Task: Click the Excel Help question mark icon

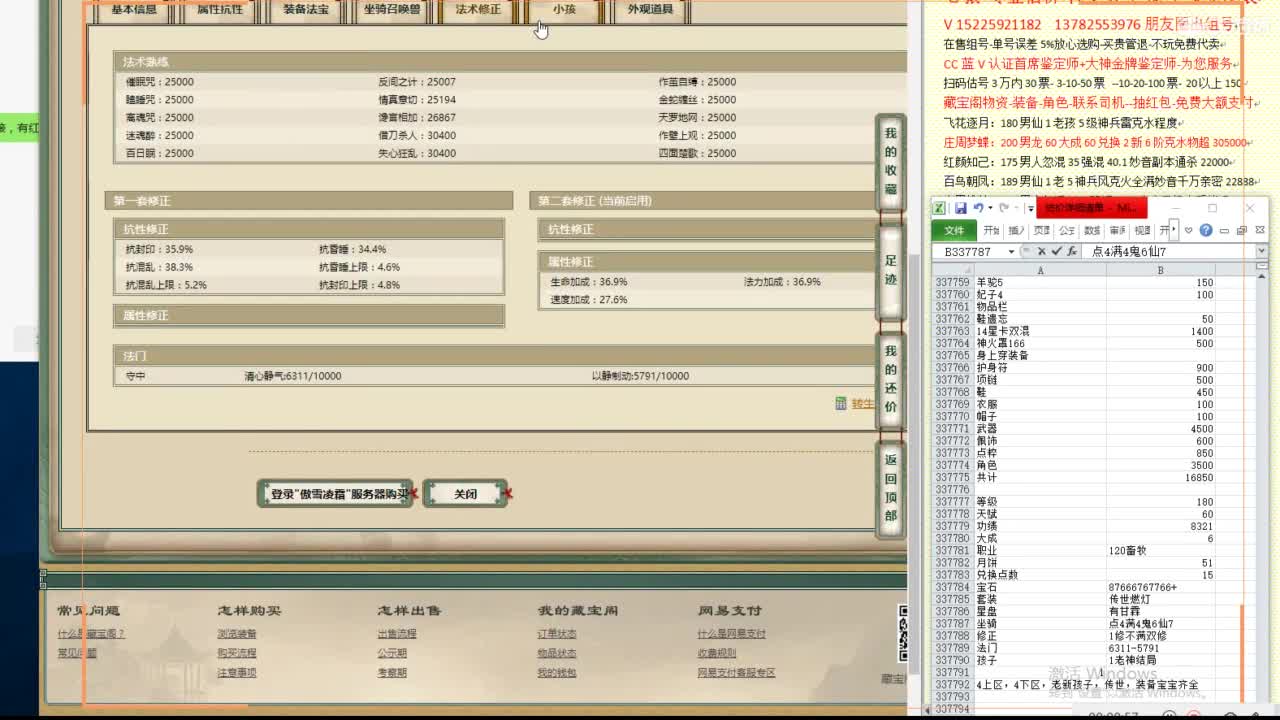Action: pyautogui.click(x=1206, y=230)
